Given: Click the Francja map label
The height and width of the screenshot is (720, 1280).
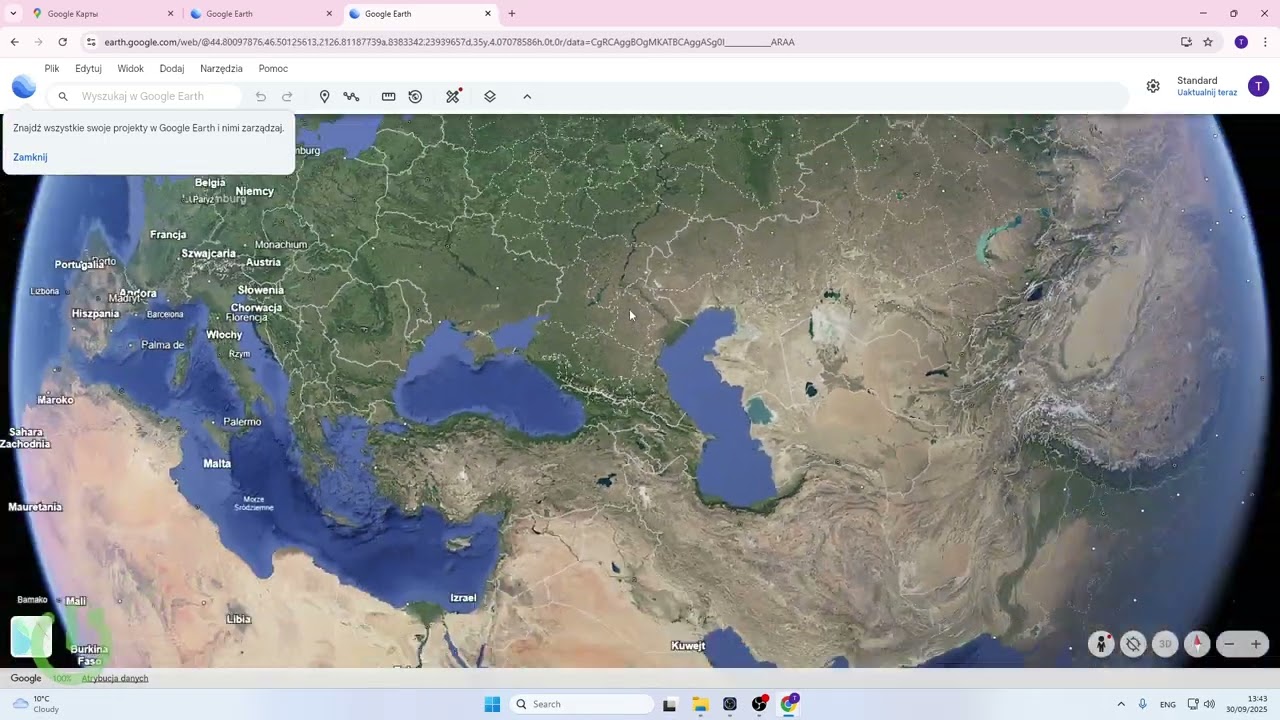Looking at the screenshot, I should (168, 235).
